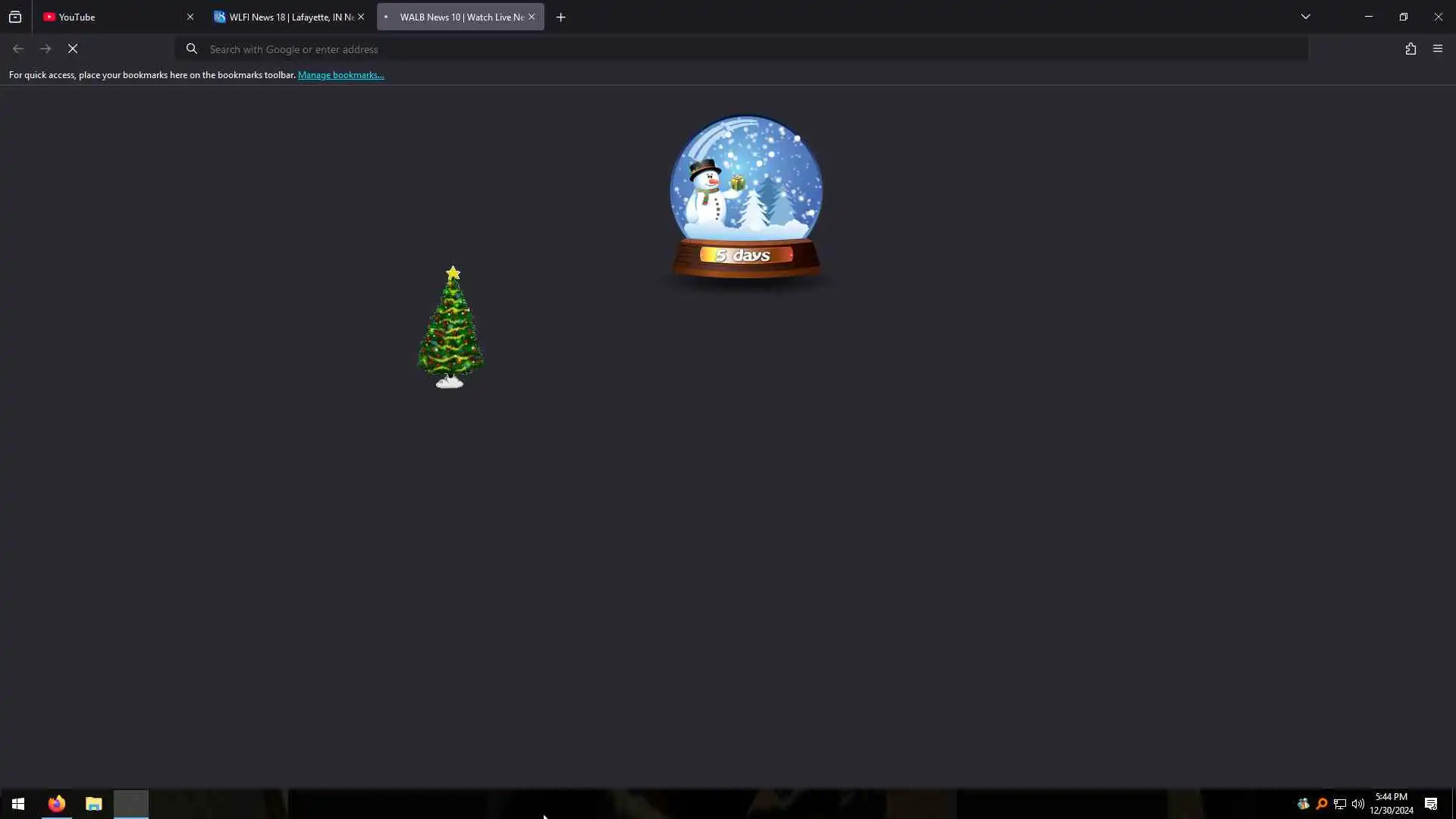Click the Firefox View icon
1456x819 pixels.
[15, 17]
